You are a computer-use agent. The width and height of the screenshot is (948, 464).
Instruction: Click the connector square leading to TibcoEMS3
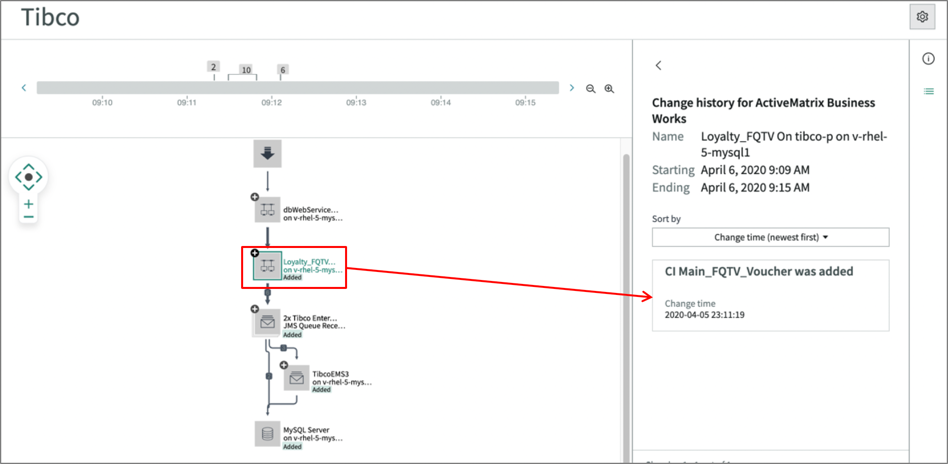(283, 348)
